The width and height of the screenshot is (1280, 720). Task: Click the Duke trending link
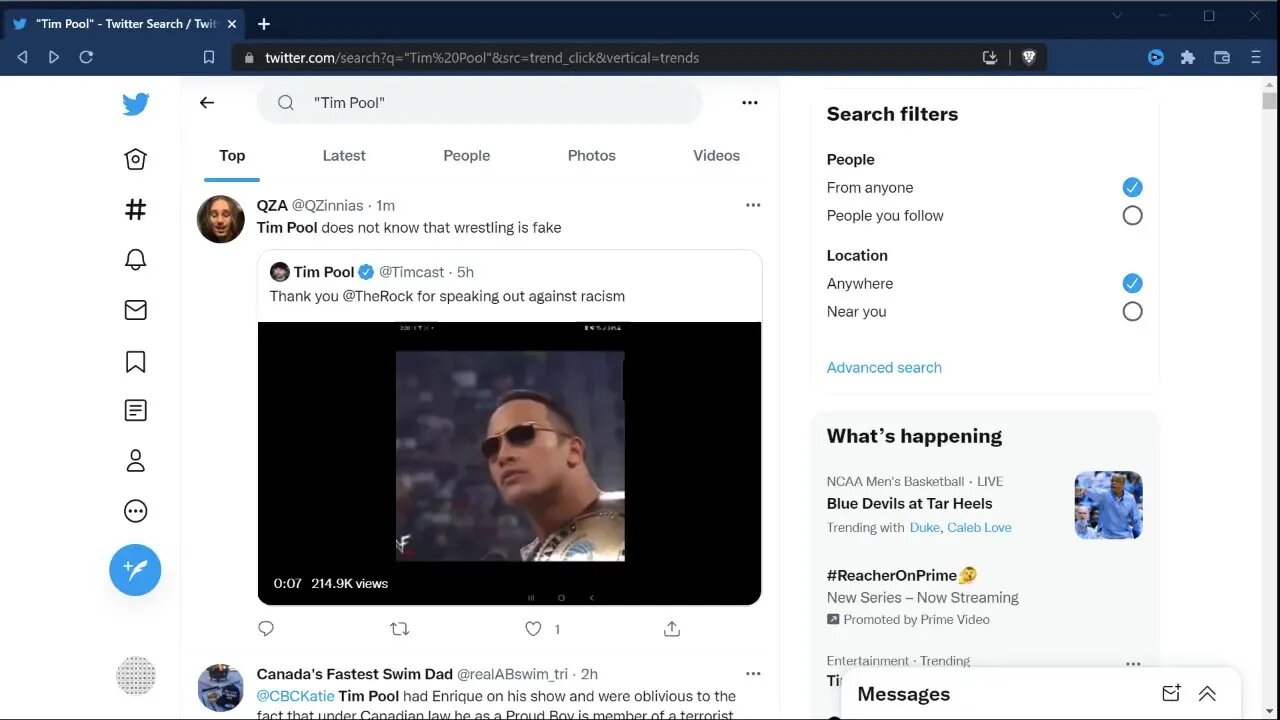coord(925,527)
